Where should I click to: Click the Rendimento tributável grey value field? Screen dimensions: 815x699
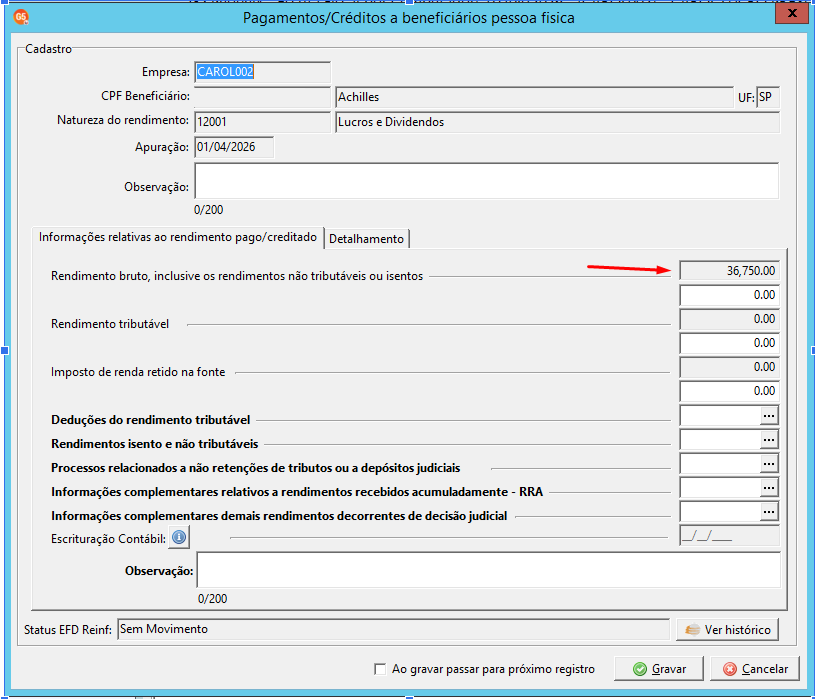coord(729,319)
